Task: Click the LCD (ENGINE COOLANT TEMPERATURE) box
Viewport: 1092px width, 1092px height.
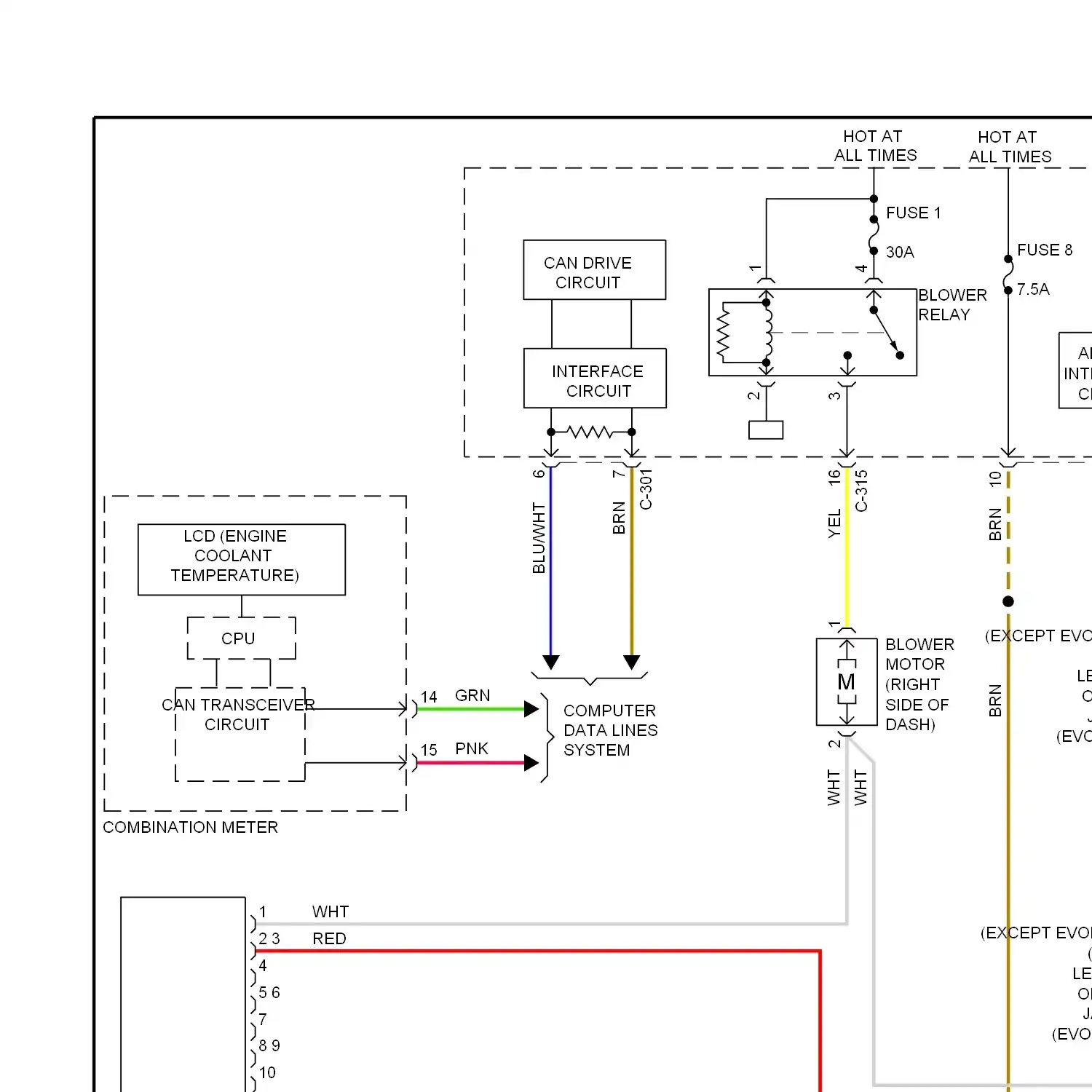Action: [242, 560]
